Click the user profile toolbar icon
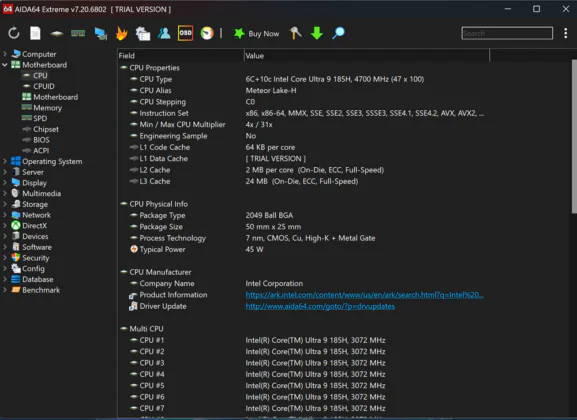577x420 pixels. 164,33
